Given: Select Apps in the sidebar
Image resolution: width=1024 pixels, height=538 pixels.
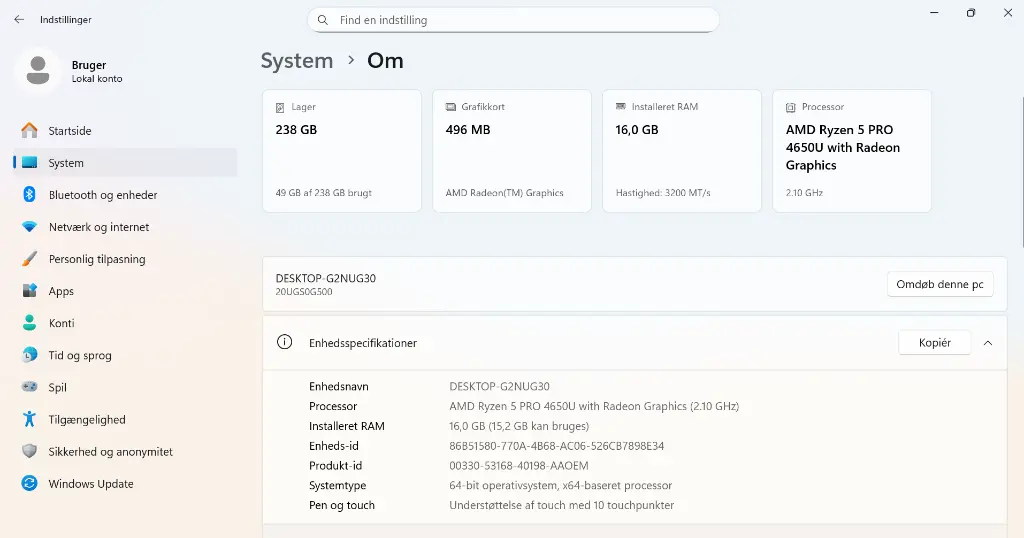Looking at the screenshot, I should pos(61,291).
